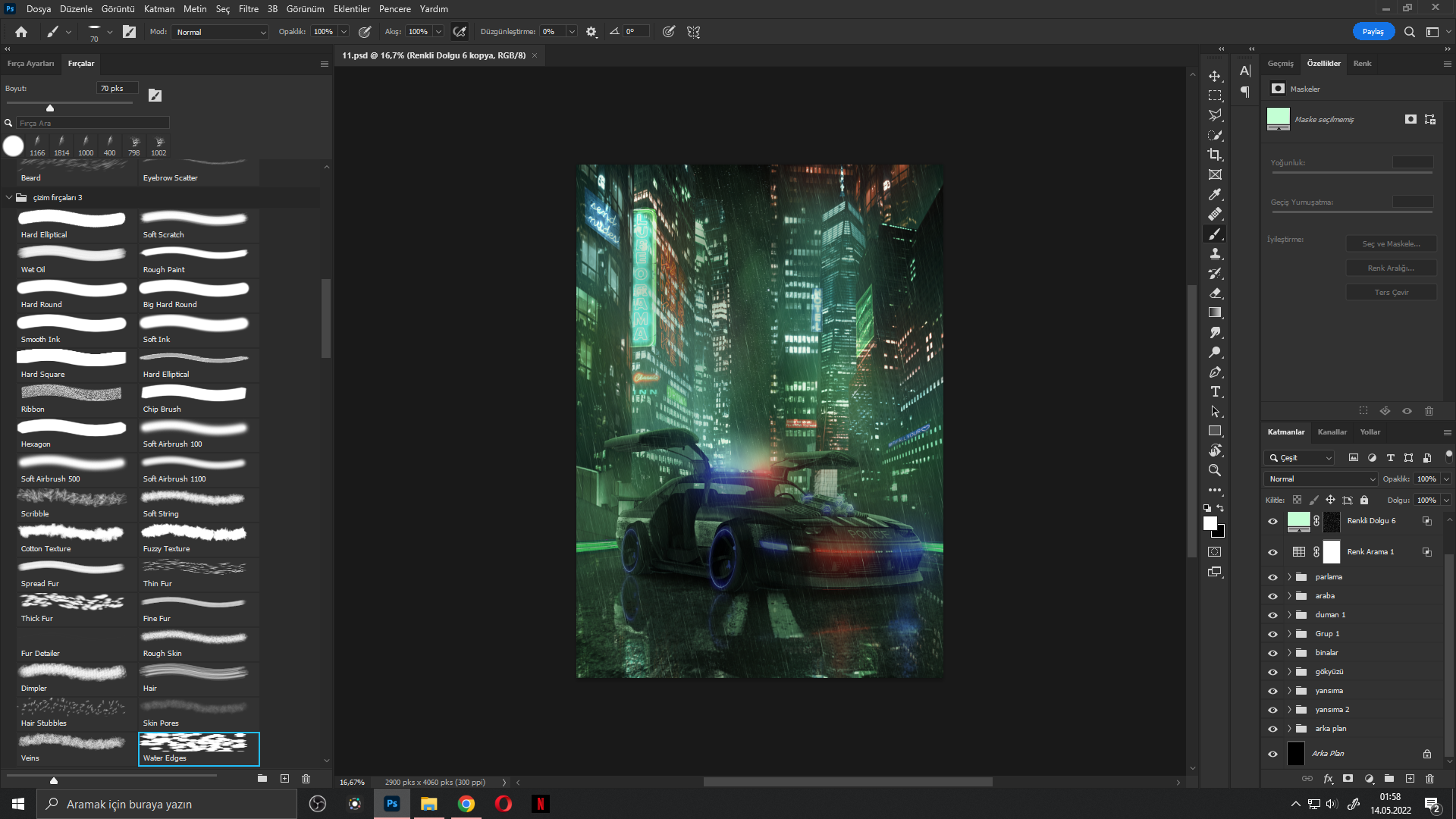Hide the gökyüzü group
The image size is (1456, 819).
coord(1272,672)
